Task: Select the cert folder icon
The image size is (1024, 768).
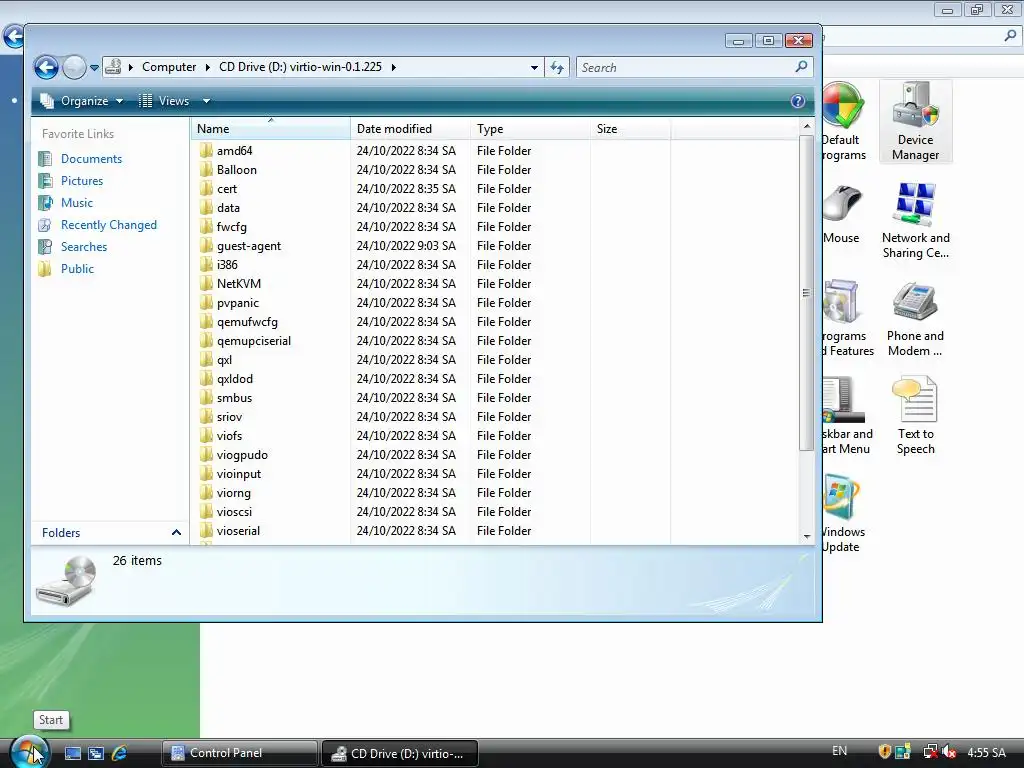Action: 206,189
